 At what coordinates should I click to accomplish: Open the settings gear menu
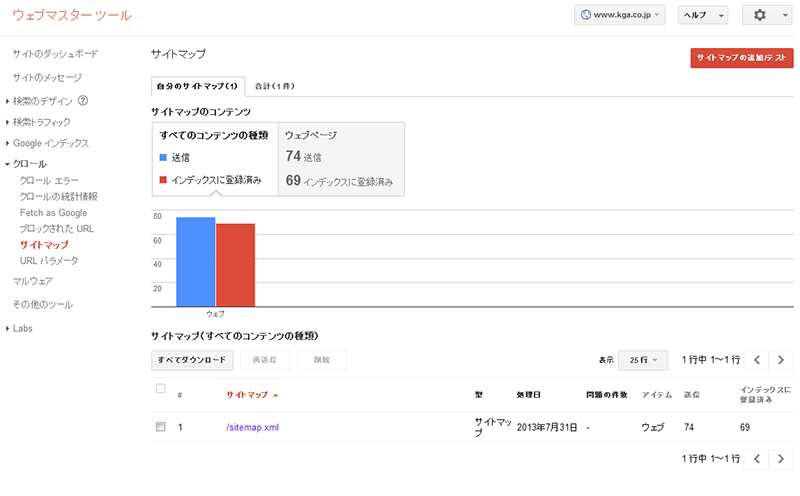(767, 16)
